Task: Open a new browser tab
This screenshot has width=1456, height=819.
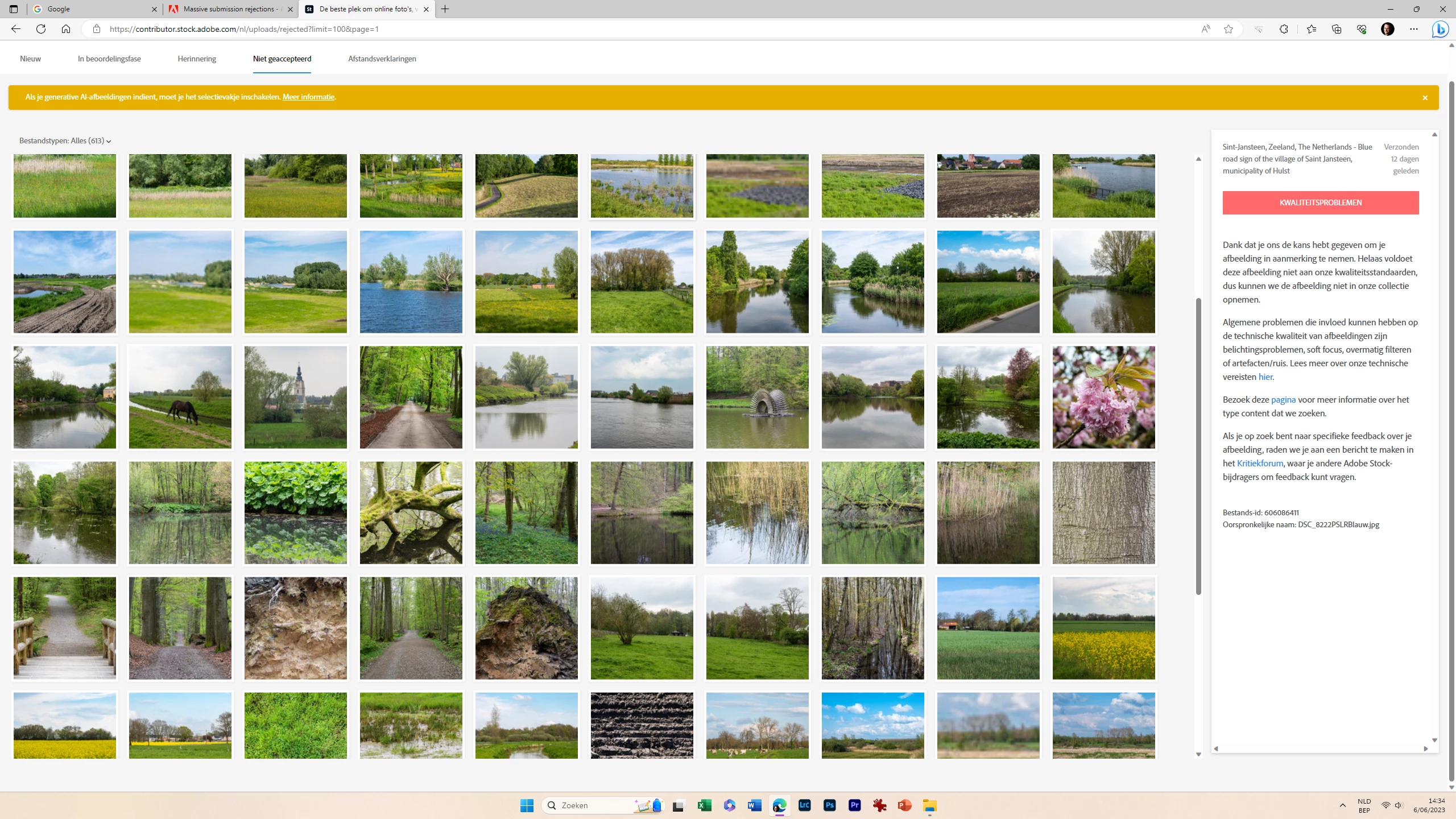Action: click(x=445, y=9)
